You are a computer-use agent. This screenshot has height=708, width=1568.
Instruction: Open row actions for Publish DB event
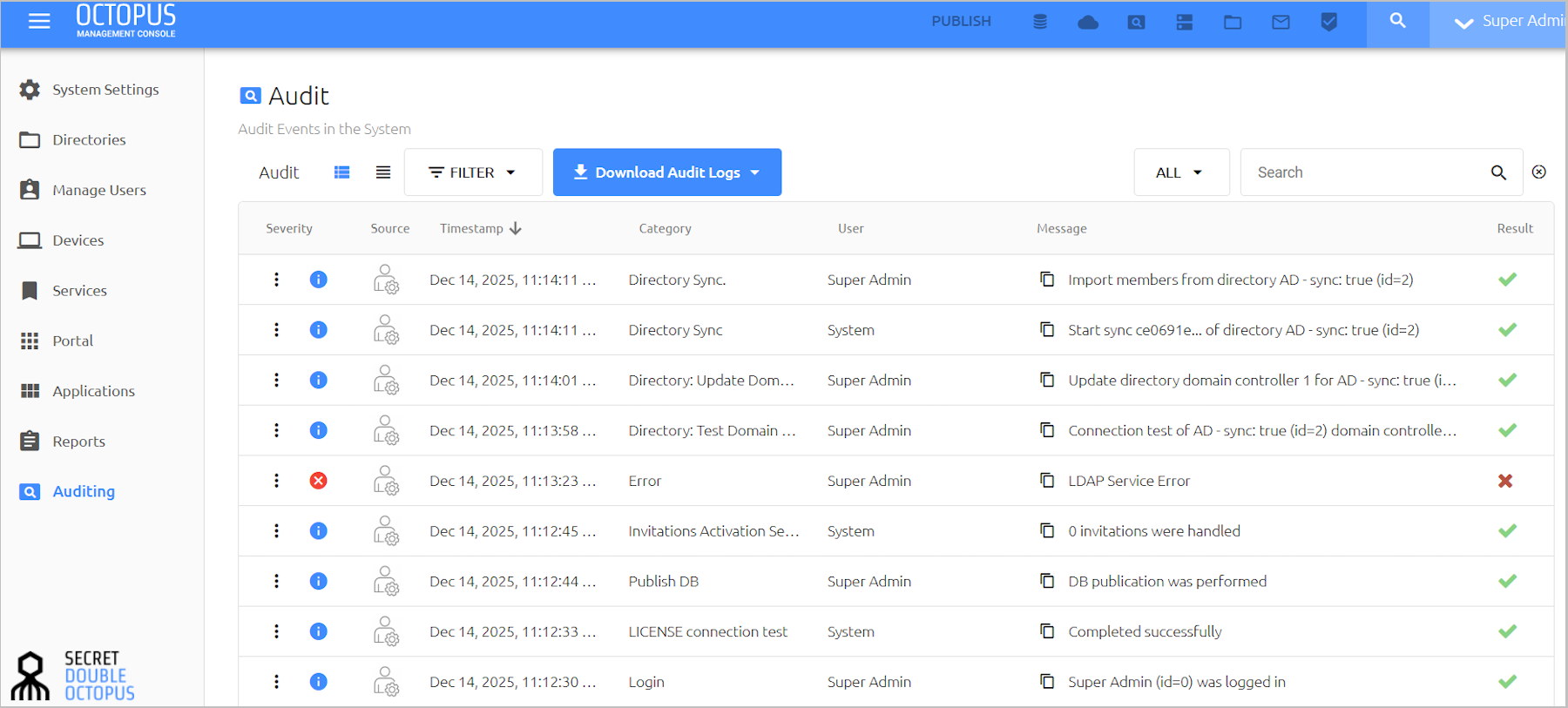point(276,581)
